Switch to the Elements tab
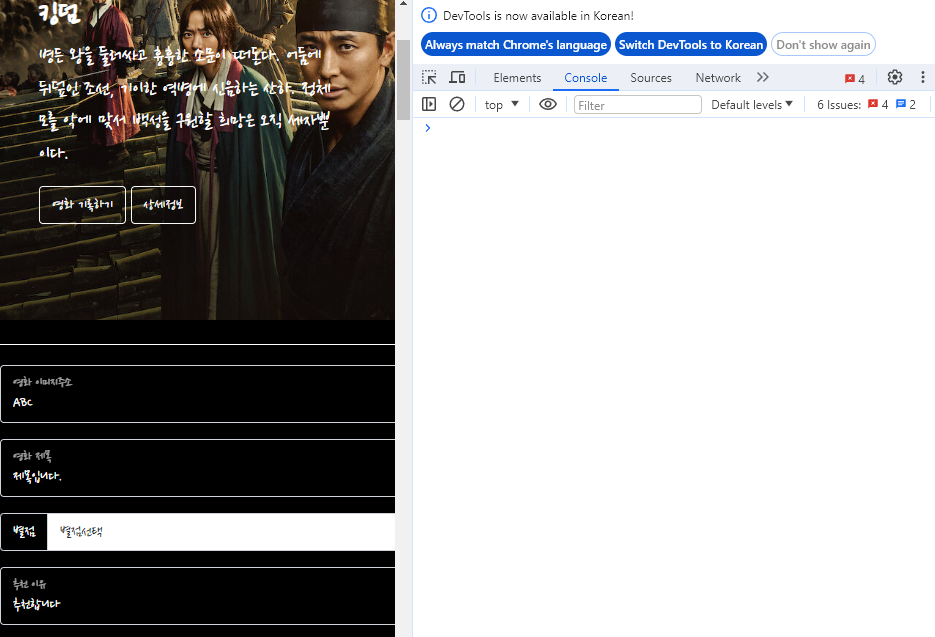 517,78
